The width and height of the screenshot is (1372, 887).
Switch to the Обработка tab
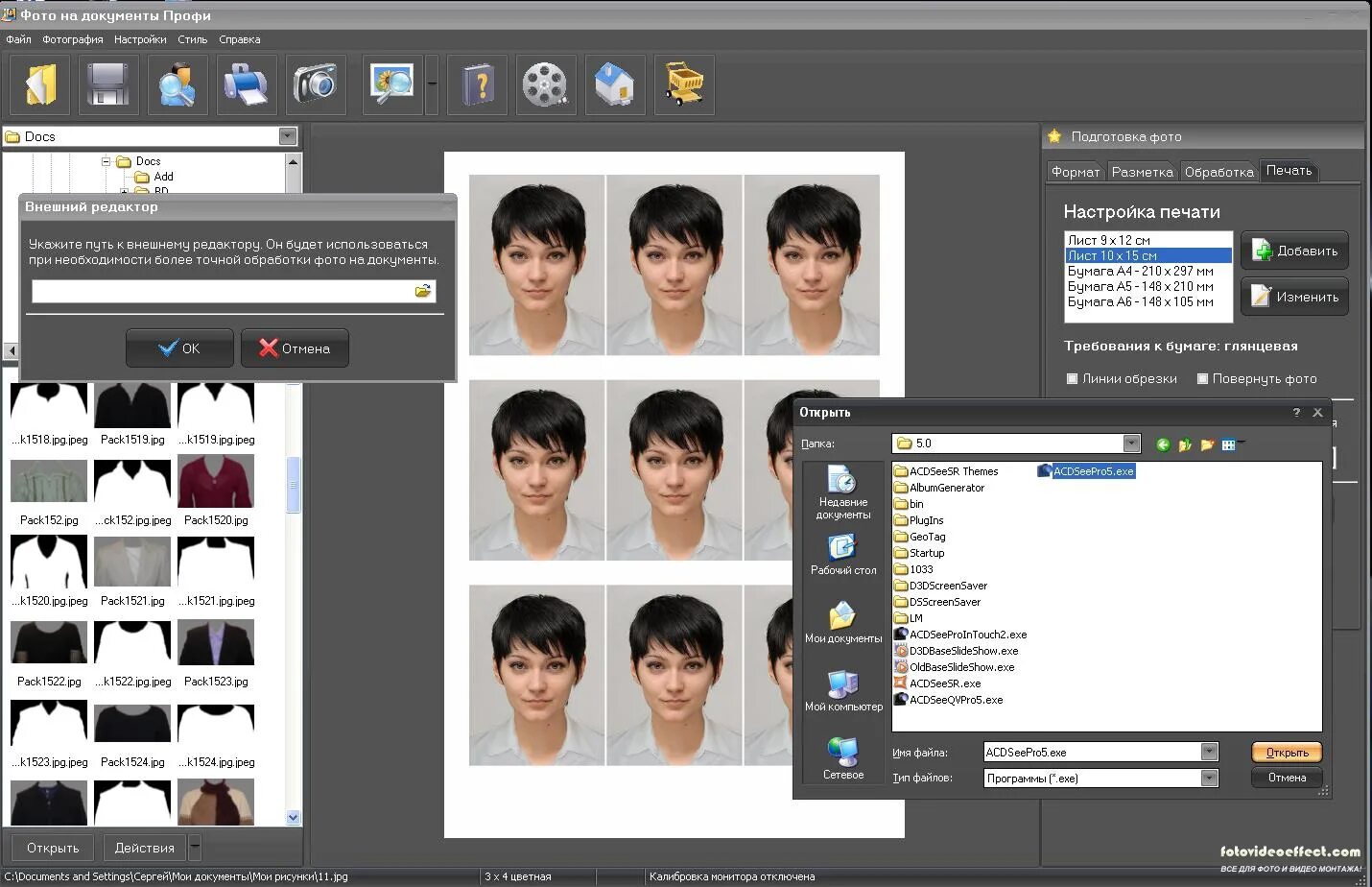coord(1218,172)
